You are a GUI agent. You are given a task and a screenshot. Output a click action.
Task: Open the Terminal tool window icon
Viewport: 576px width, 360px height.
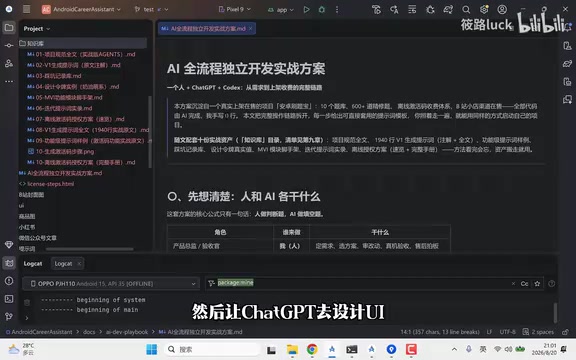click(9, 299)
